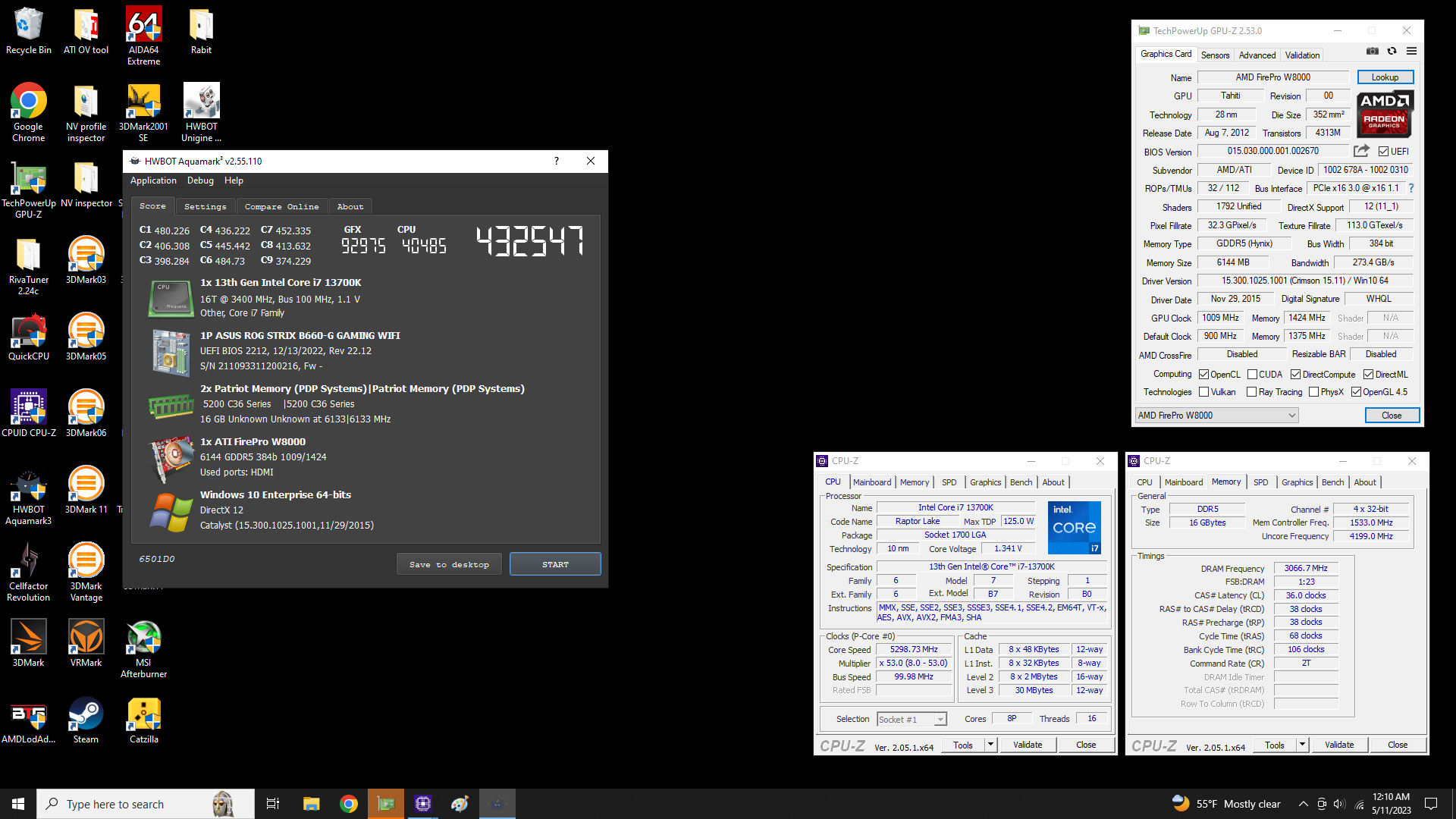Open weather widget showing 55°F Mostly clear
Viewport: 1456px width, 819px height.
pos(1226,804)
